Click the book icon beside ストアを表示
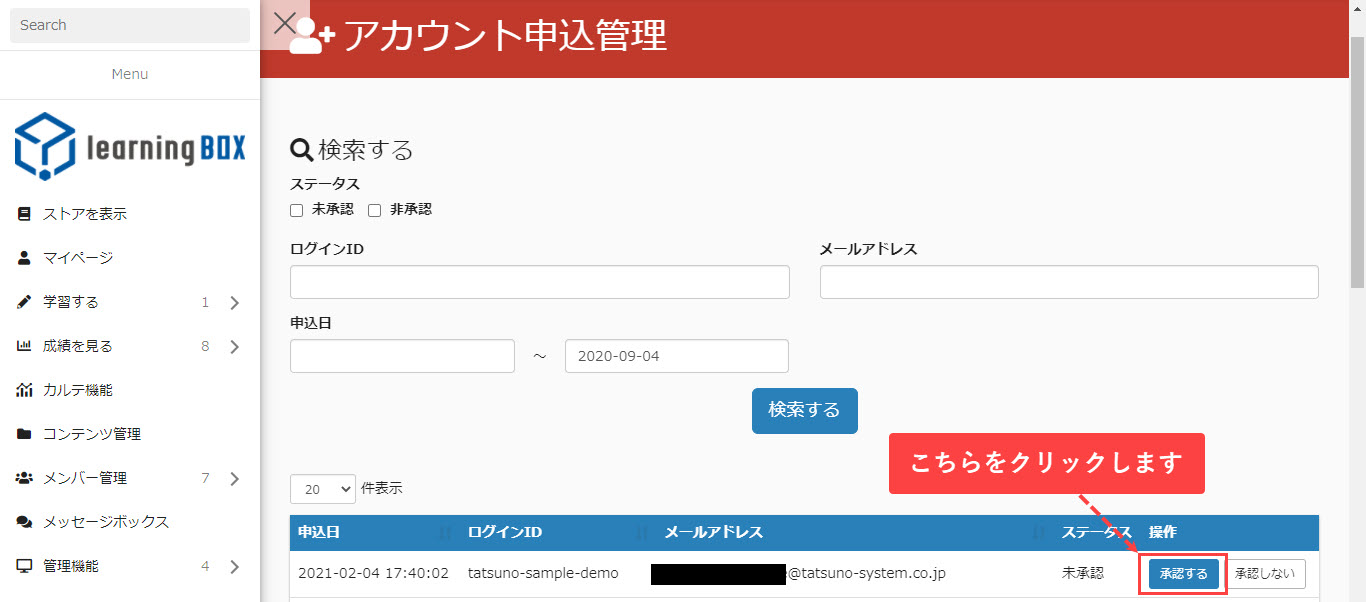Viewport: 1366px width, 602px height. (24, 214)
